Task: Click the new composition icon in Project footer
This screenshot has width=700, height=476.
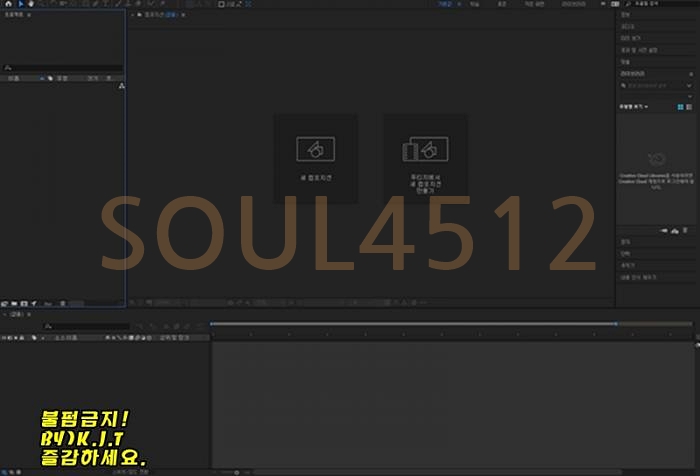Action: pos(23,302)
